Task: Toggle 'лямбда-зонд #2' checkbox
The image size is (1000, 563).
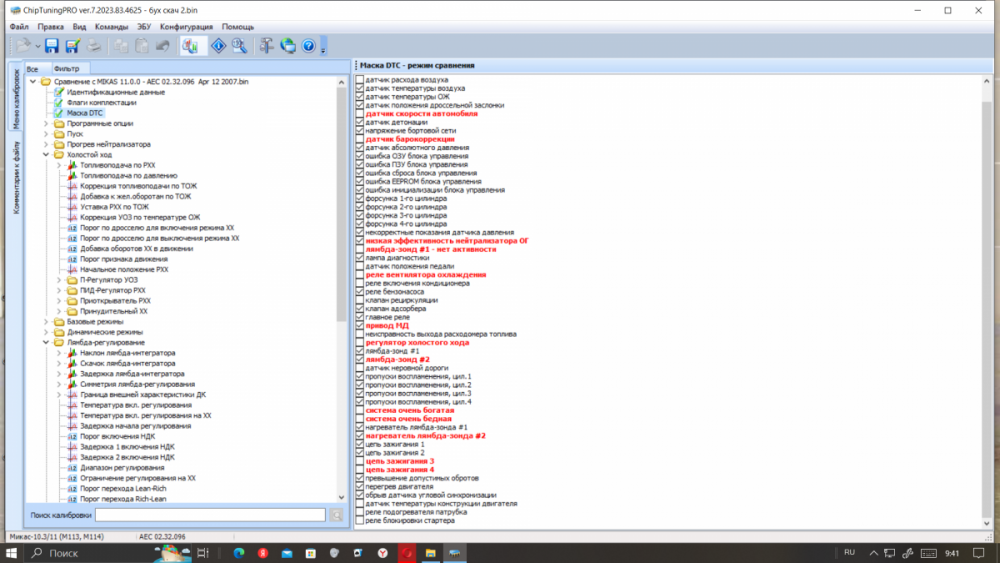Action: pos(360,360)
